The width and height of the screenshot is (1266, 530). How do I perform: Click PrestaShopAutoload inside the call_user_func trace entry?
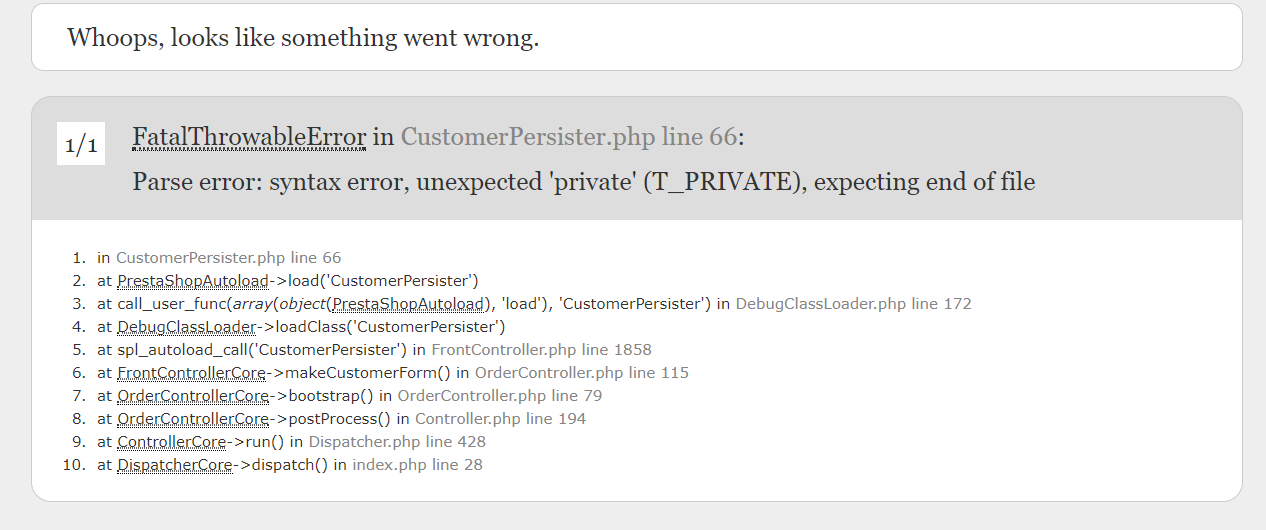pyautogui.click(x=408, y=304)
